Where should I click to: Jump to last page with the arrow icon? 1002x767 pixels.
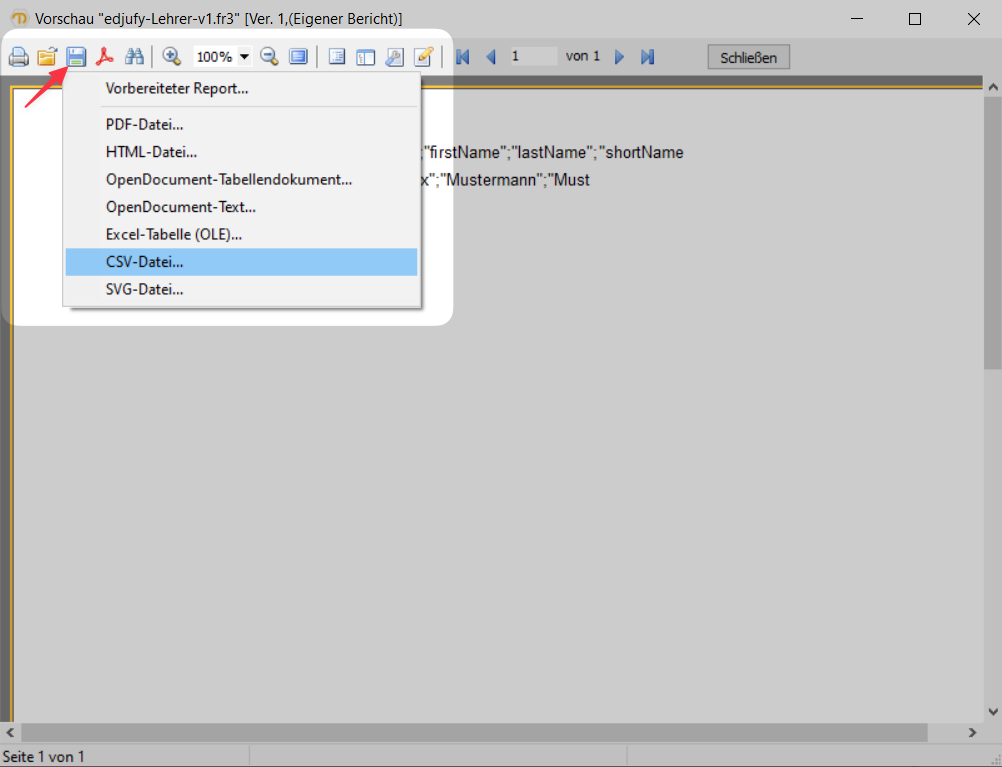647,56
